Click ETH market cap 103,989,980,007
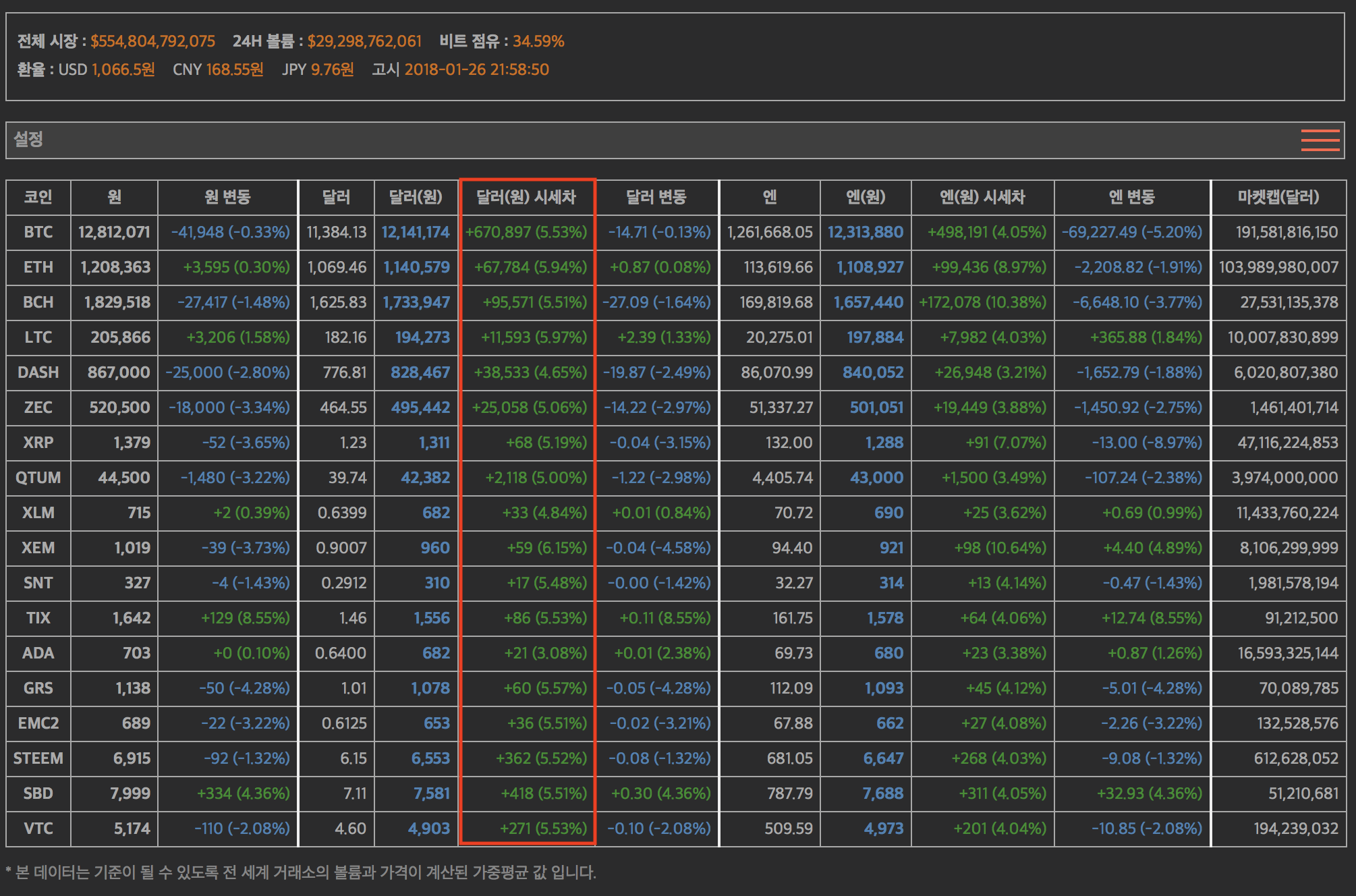The width and height of the screenshot is (1356, 896). tap(1278, 267)
